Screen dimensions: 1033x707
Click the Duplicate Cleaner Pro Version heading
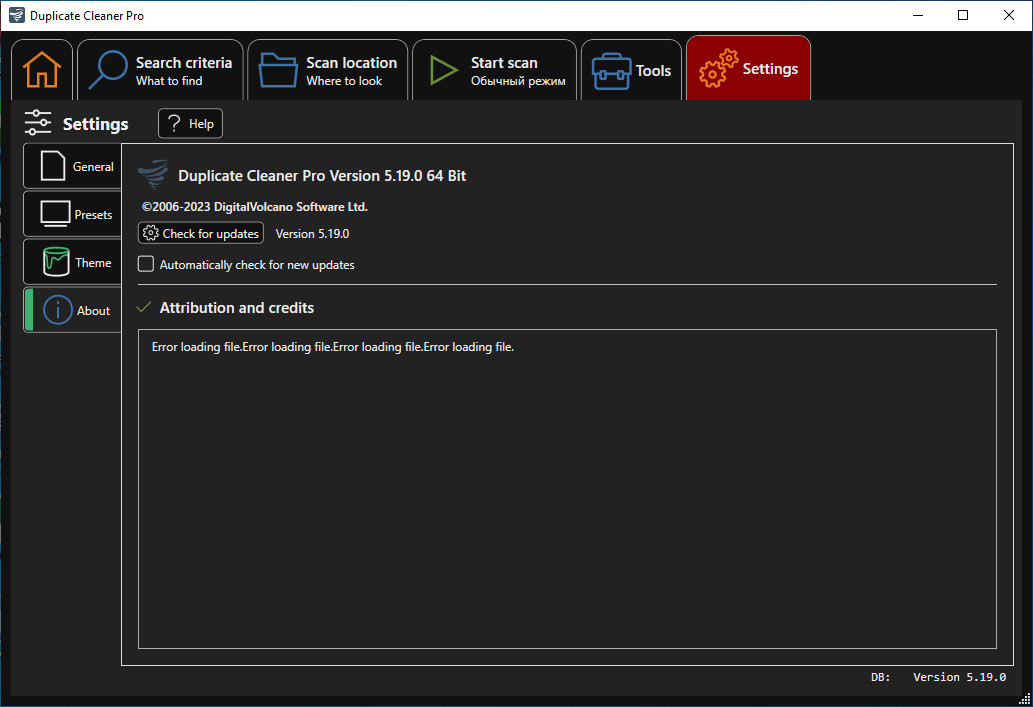(x=322, y=176)
